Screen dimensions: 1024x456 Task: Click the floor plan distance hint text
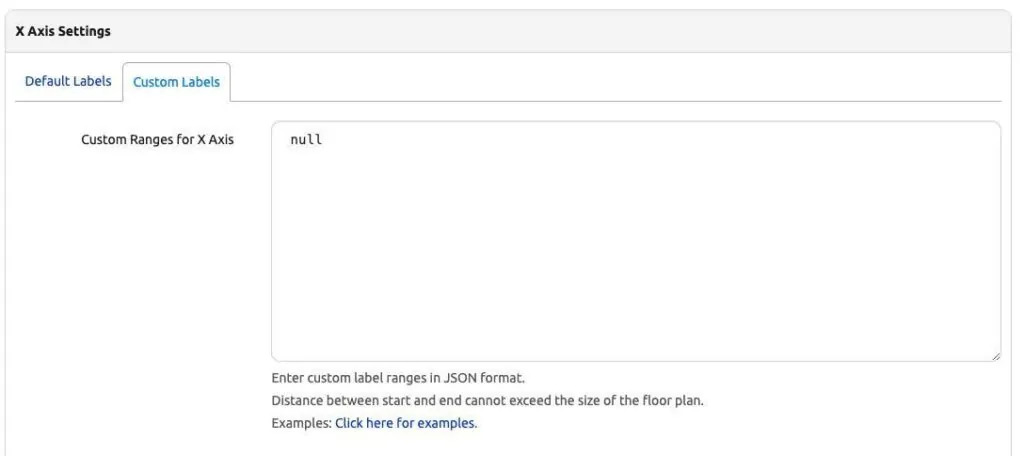coord(487,400)
